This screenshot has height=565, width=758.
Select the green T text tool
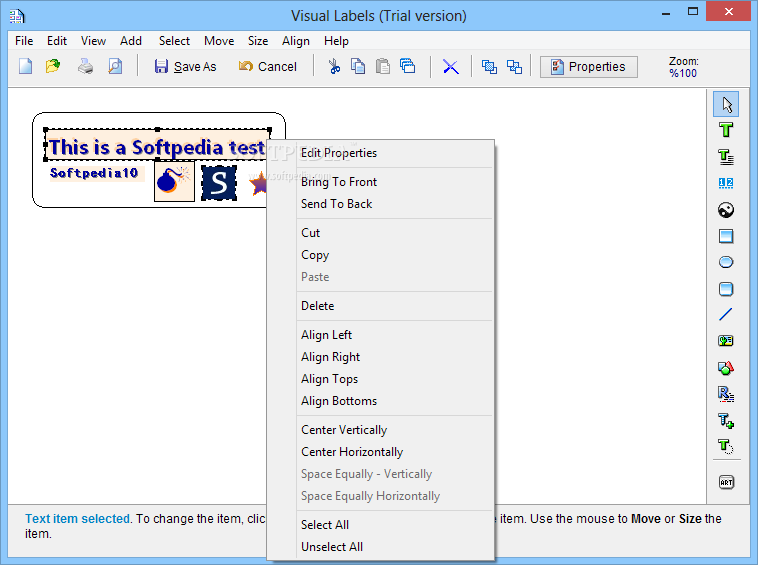coord(726,130)
